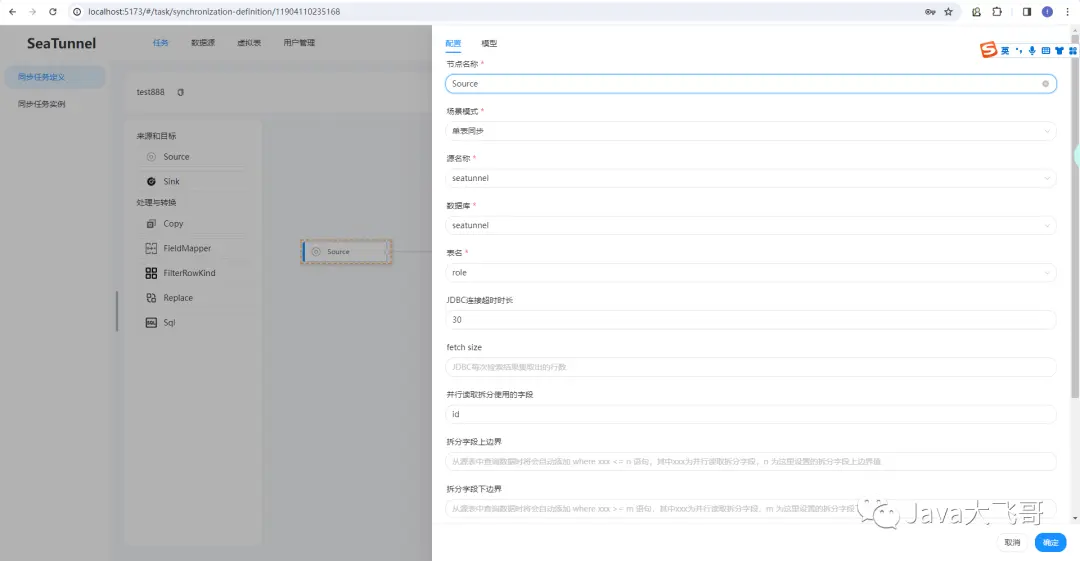Screen dimensions: 1080x561
Task: Click the Sogou input method S logo
Action: [x=988, y=50]
